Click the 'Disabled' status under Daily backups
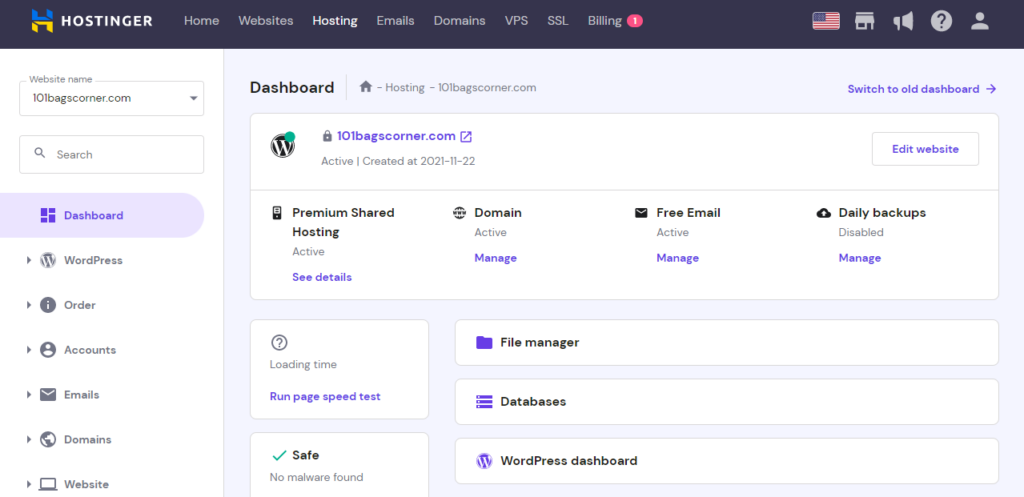Image resolution: width=1024 pixels, height=497 pixels. (x=861, y=232)
